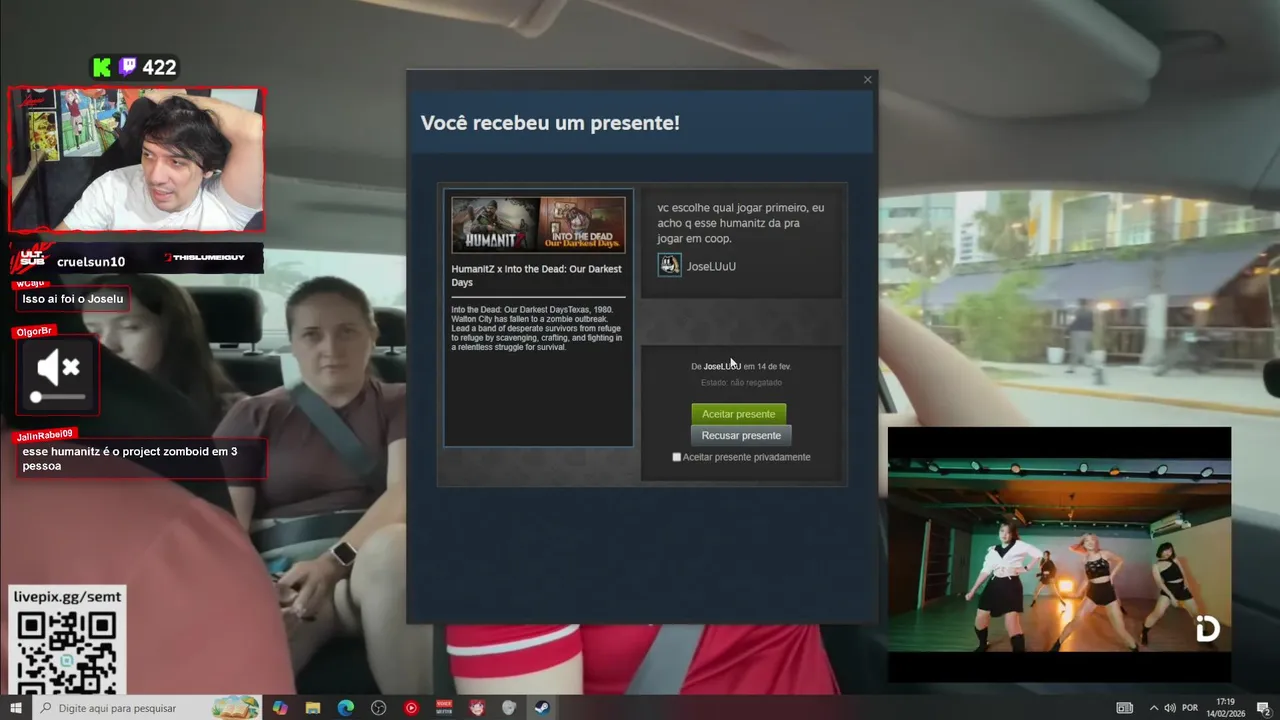Click the Recusar presente button
The width and height of the screenshot is (1280, 720).
click(741, 435)
